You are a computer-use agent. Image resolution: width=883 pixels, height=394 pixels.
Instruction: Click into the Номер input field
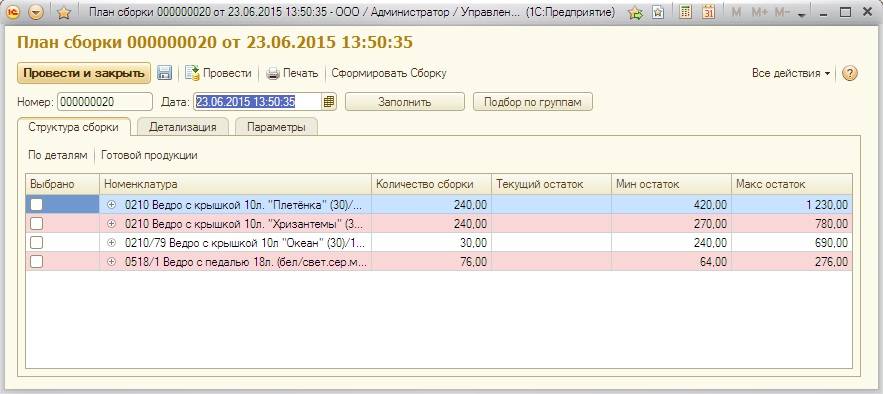pos(105,102)
